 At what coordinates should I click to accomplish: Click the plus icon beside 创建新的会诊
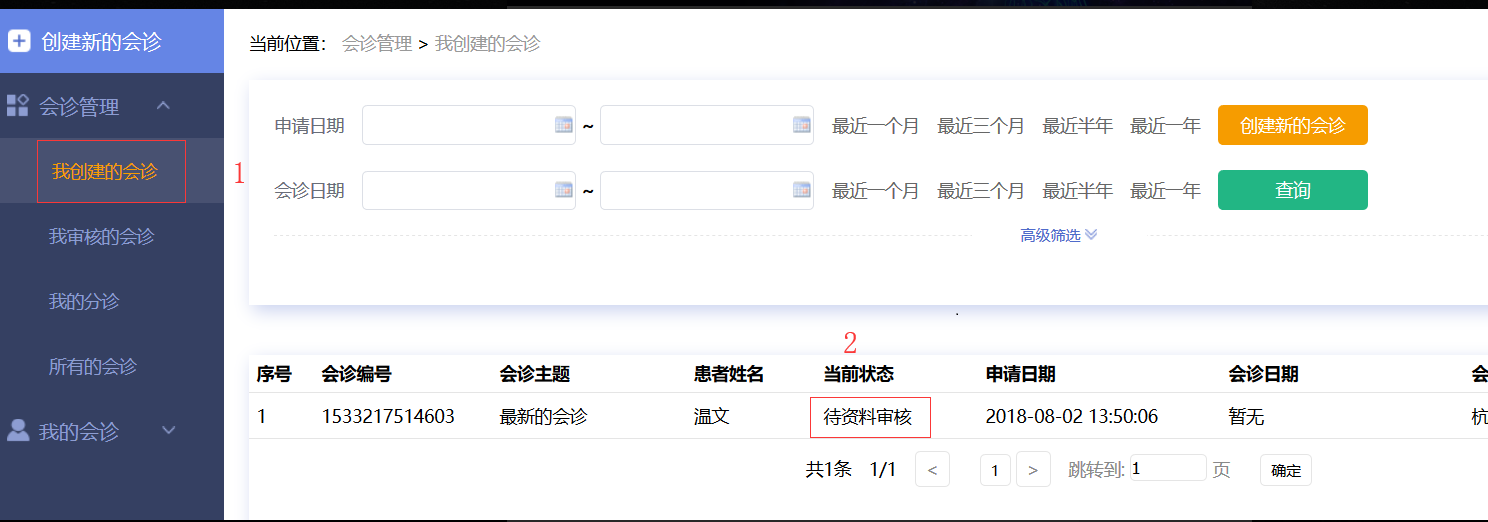19,41
